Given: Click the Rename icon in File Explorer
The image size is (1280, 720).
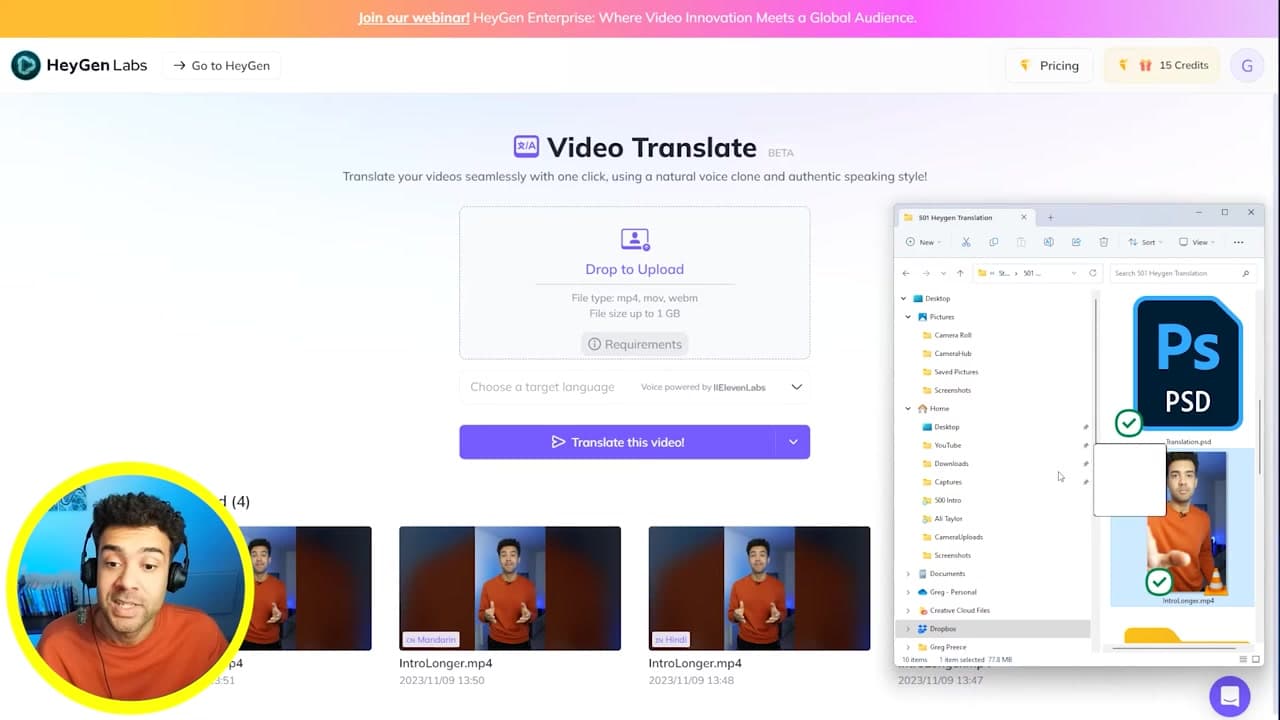Looking at the screenshot, I should [x=1049, y=242].
